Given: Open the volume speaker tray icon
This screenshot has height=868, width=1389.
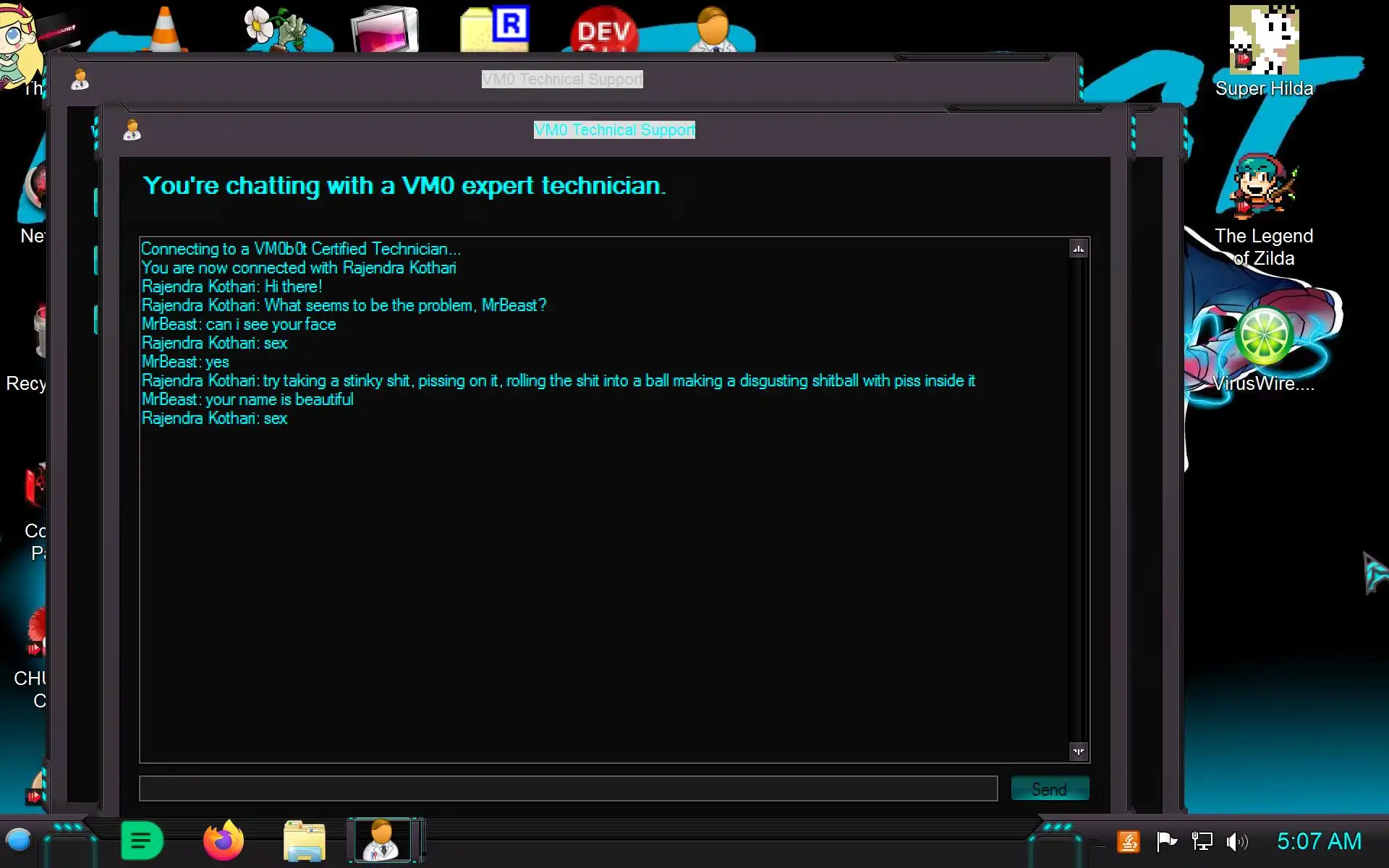Looking at the screenshot, I should (1236, 841).
